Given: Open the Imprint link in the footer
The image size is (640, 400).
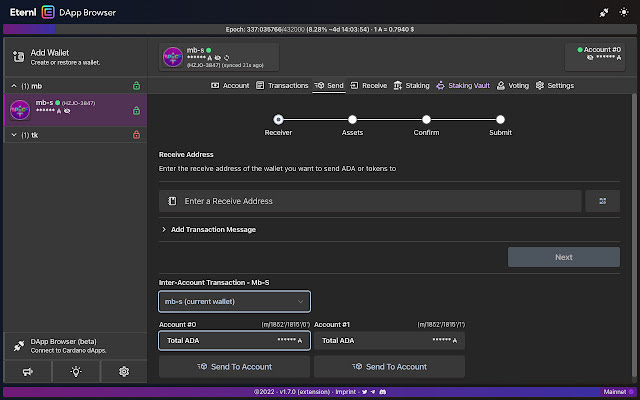Looking at the screenshot, I should click(345, 392).
